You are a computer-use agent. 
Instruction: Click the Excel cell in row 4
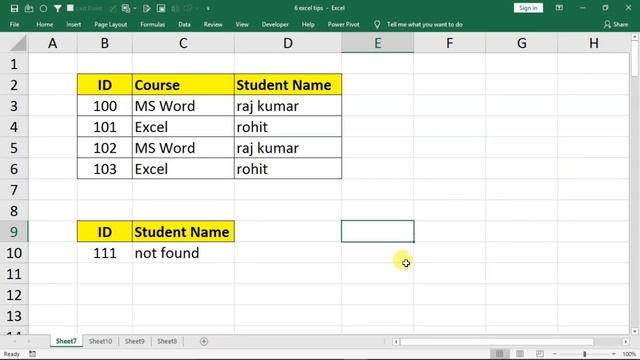coord(183,127)
